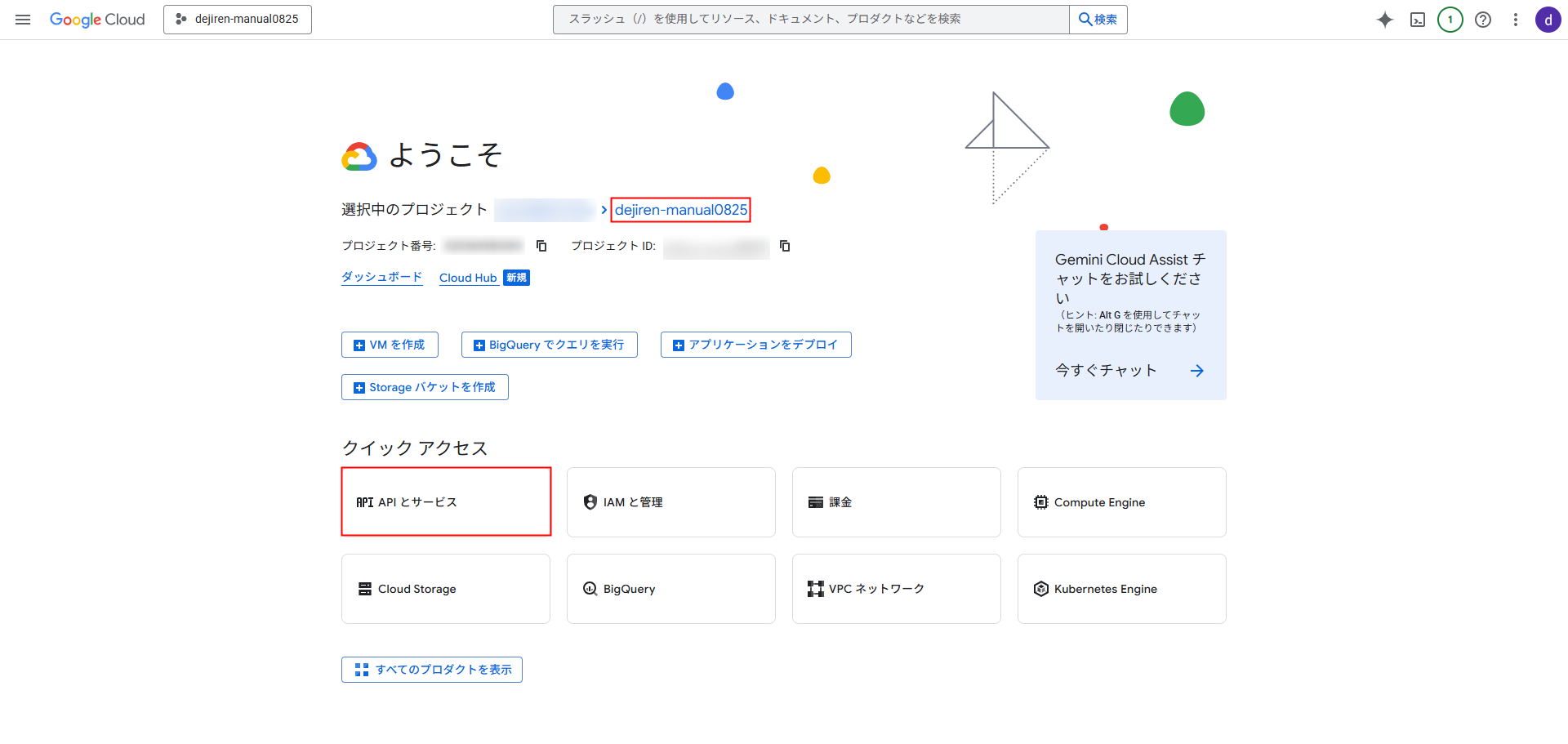Image resolution: width=1568 pixels, height=744 pixels.
Task: Click dejiren-manual0825 project name link
Action: (x=680, y=210)
